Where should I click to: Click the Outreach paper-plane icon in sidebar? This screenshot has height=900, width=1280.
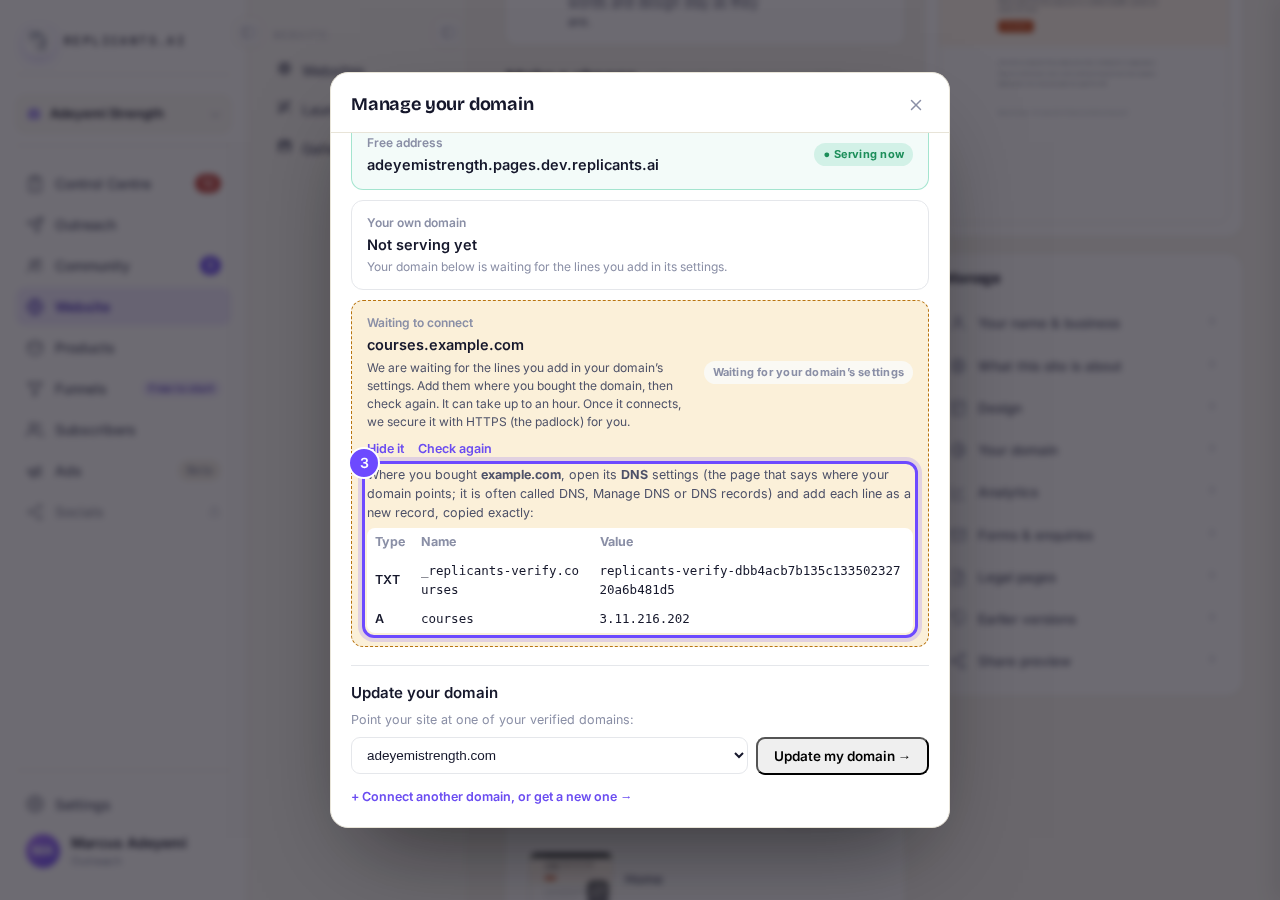(35, 225)
